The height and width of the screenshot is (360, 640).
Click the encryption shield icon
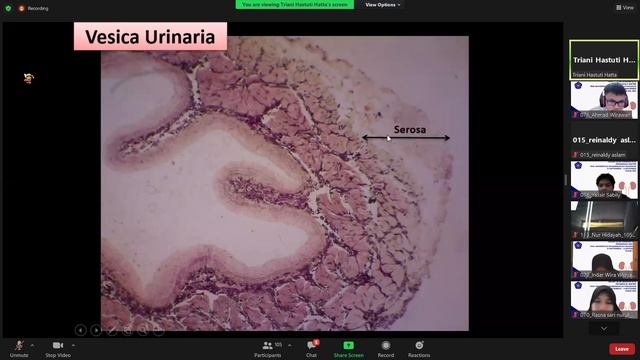click(8, 8)
